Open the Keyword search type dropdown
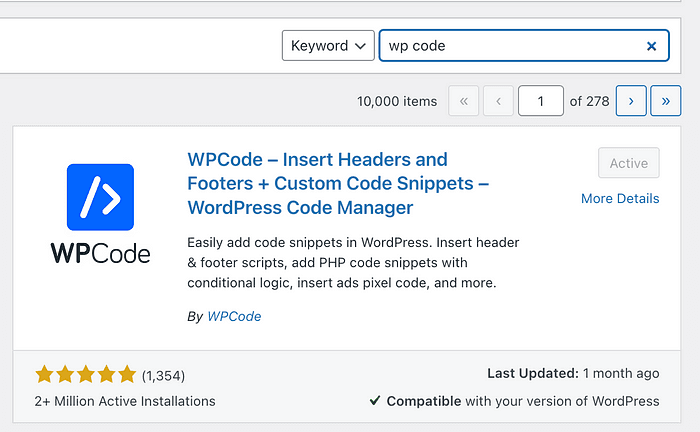The height and width of the screenshot is (432, 700). (327, 46)
